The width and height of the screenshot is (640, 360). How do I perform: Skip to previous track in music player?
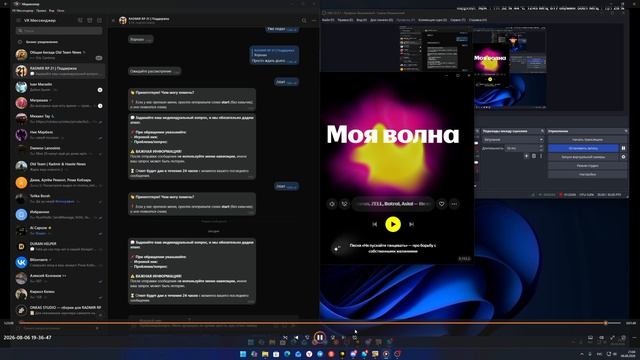[x=375, y=224]
